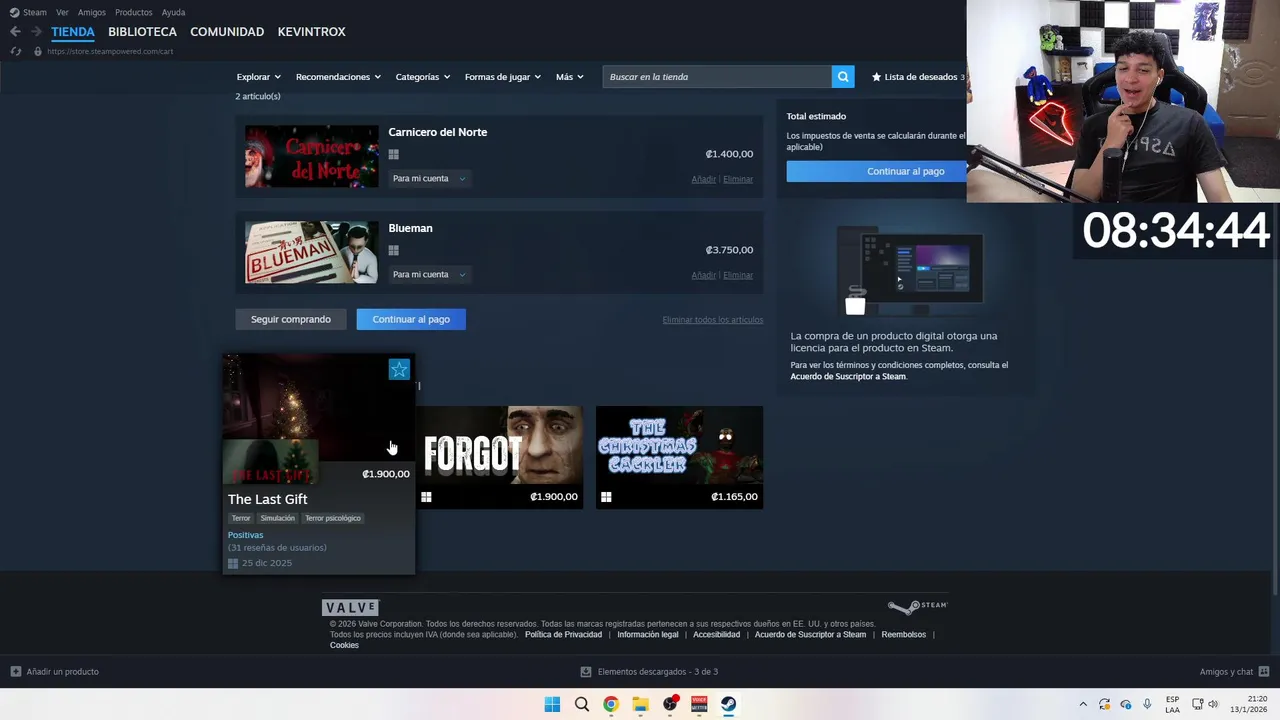Click the Valve logo in the footer
The image size is (1280, 720).
350,607
